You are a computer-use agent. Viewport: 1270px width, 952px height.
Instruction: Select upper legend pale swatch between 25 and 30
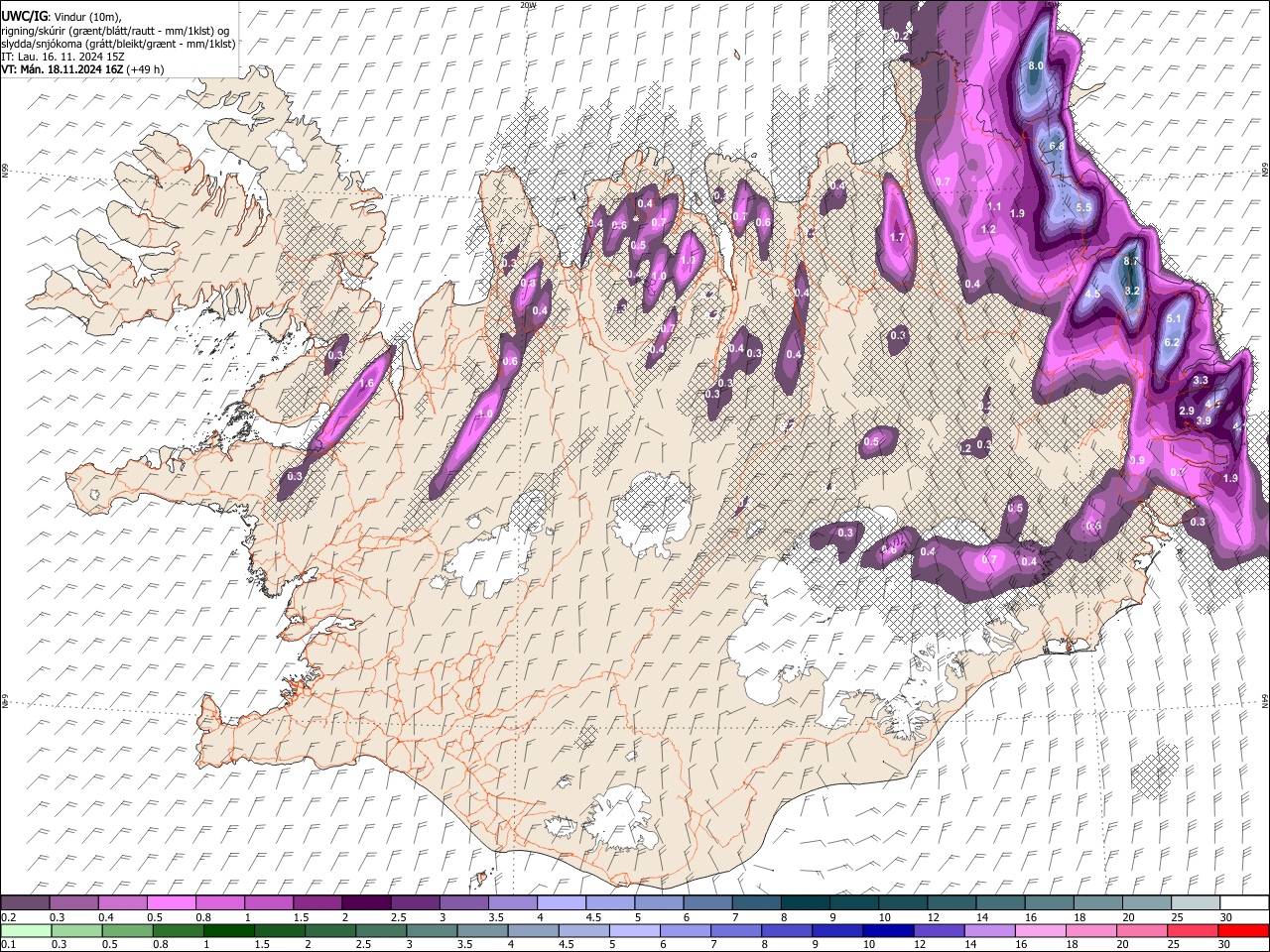pos(1196,902)
